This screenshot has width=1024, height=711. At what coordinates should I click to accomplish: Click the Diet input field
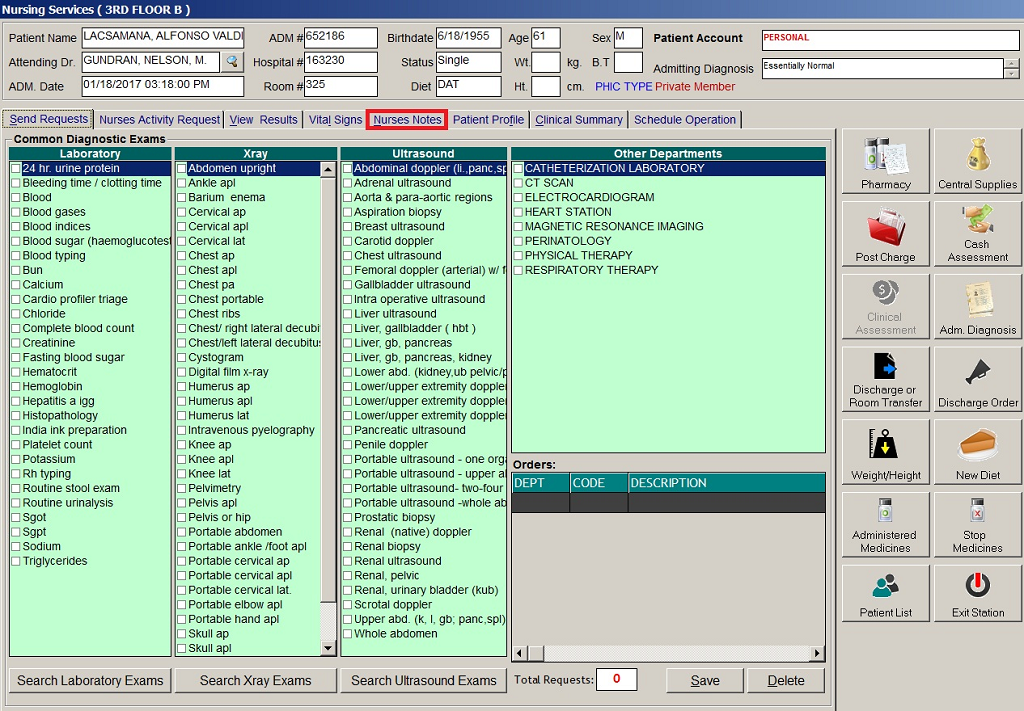pyautogui.click(x=466, y=86)
